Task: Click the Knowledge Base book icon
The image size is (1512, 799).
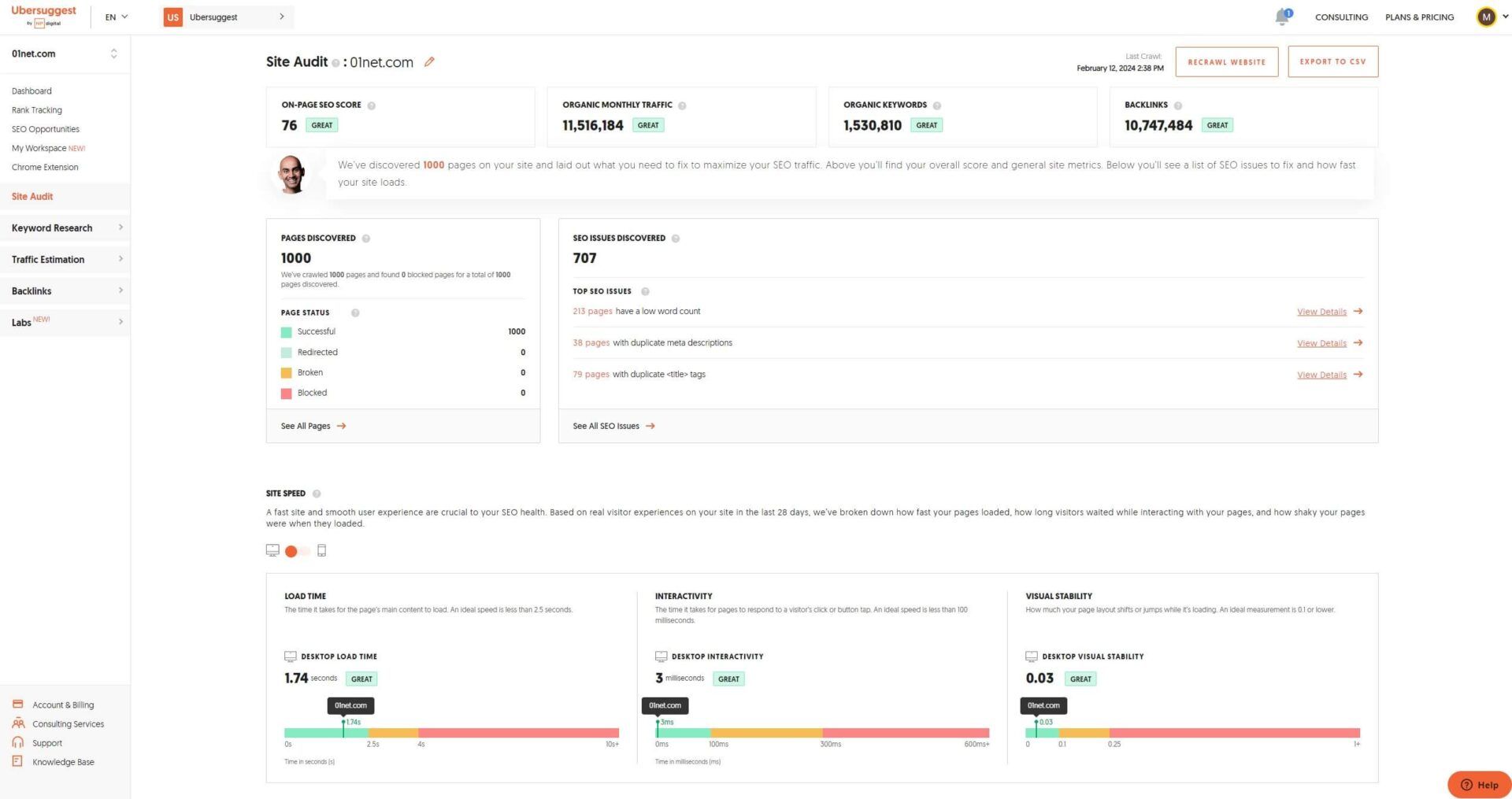Action: [x=18, y=761]
